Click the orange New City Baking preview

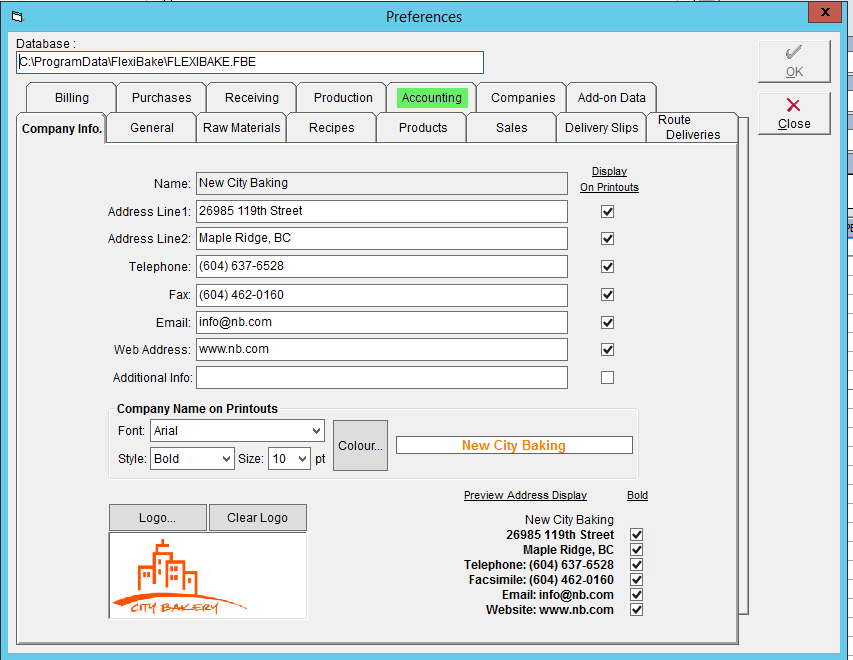click(514, 445)
